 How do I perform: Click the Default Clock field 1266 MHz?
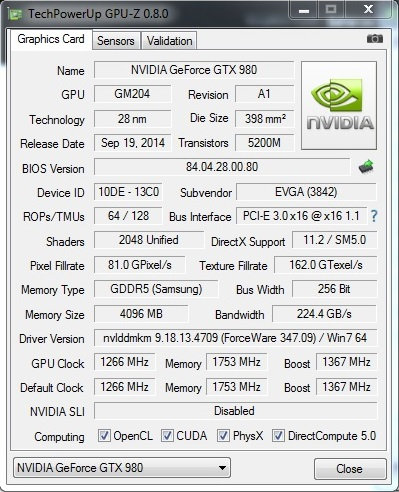click(124, 387)
